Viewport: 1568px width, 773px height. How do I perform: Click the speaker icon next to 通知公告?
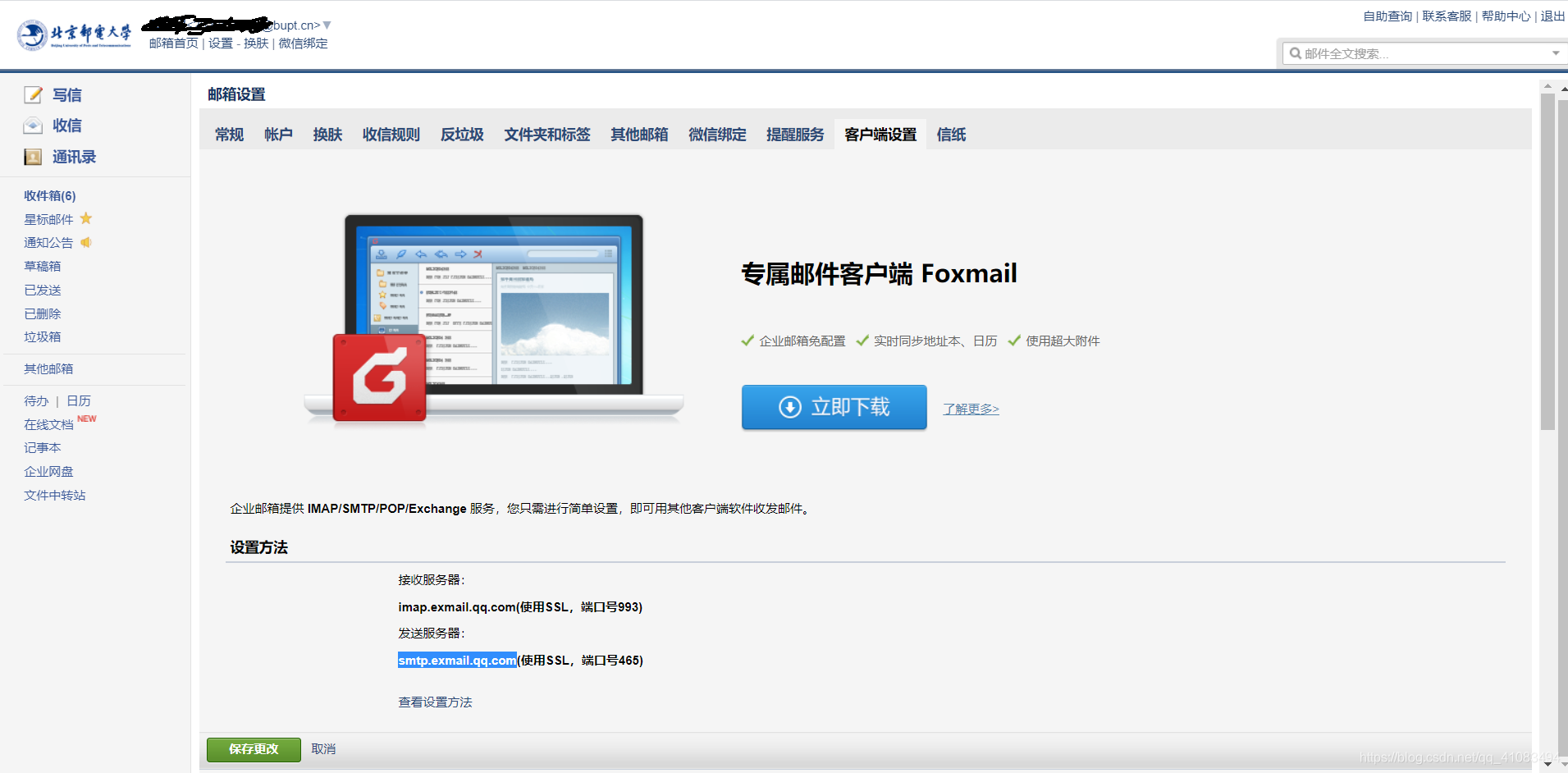(86, 242)
